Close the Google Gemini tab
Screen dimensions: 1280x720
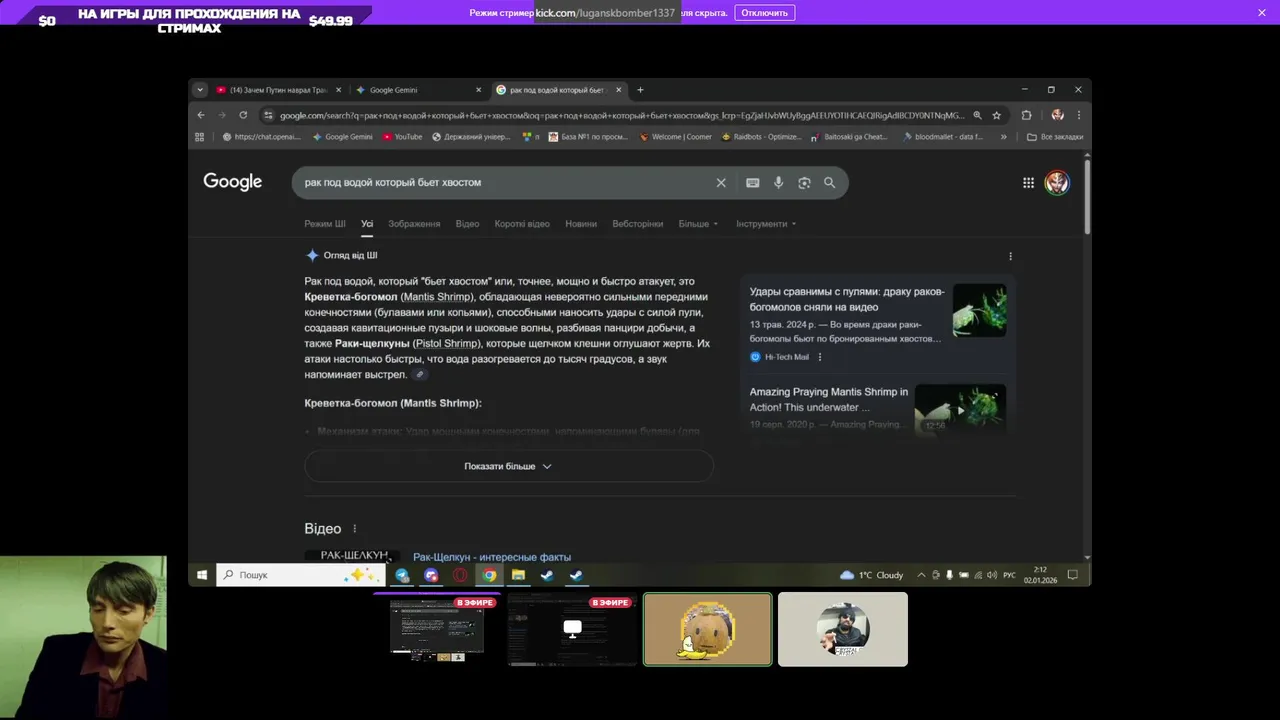point(478,90)
